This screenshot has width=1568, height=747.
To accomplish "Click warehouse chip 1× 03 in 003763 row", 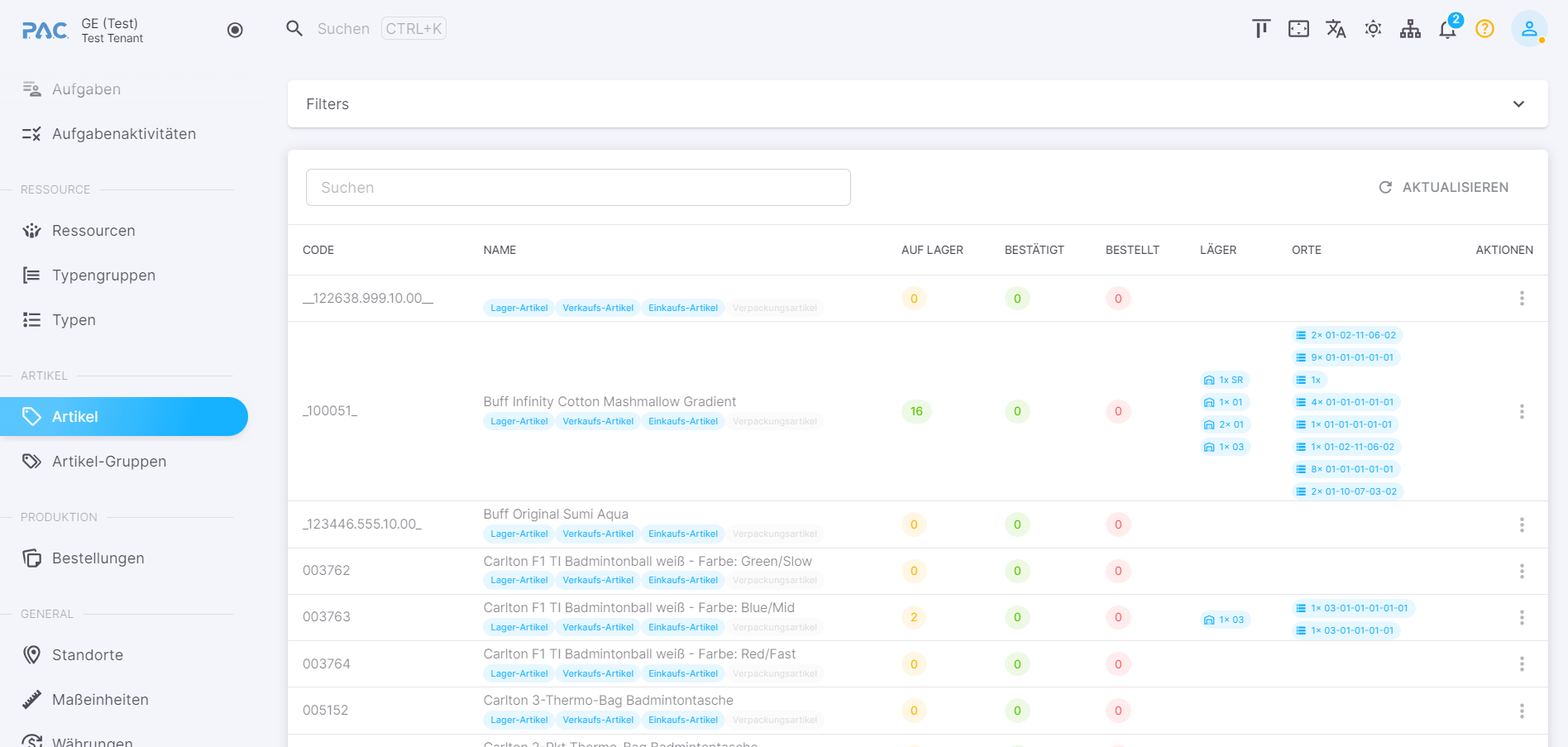I will tap(1226, 620).
